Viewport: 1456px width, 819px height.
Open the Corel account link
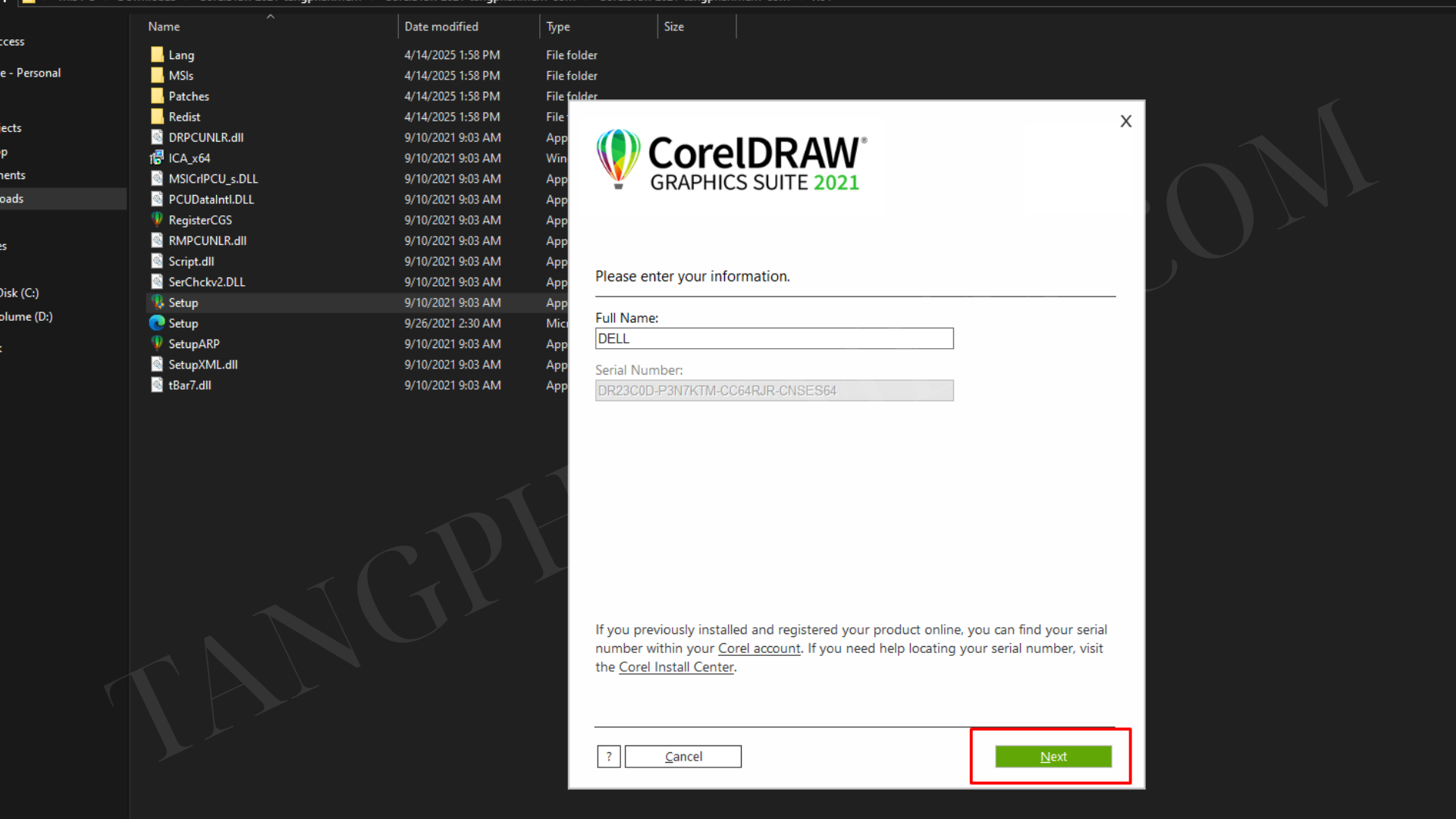point(758,648)
